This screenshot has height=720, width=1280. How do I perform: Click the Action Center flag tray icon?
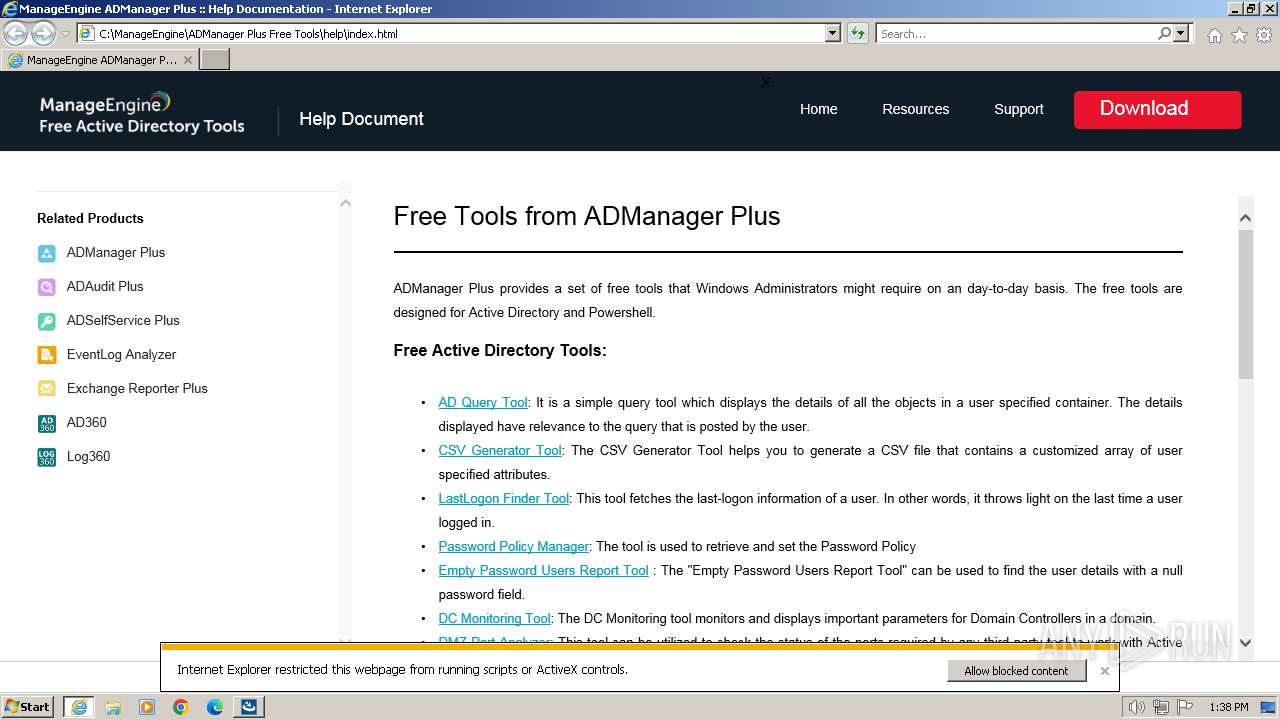point(1184,707)
